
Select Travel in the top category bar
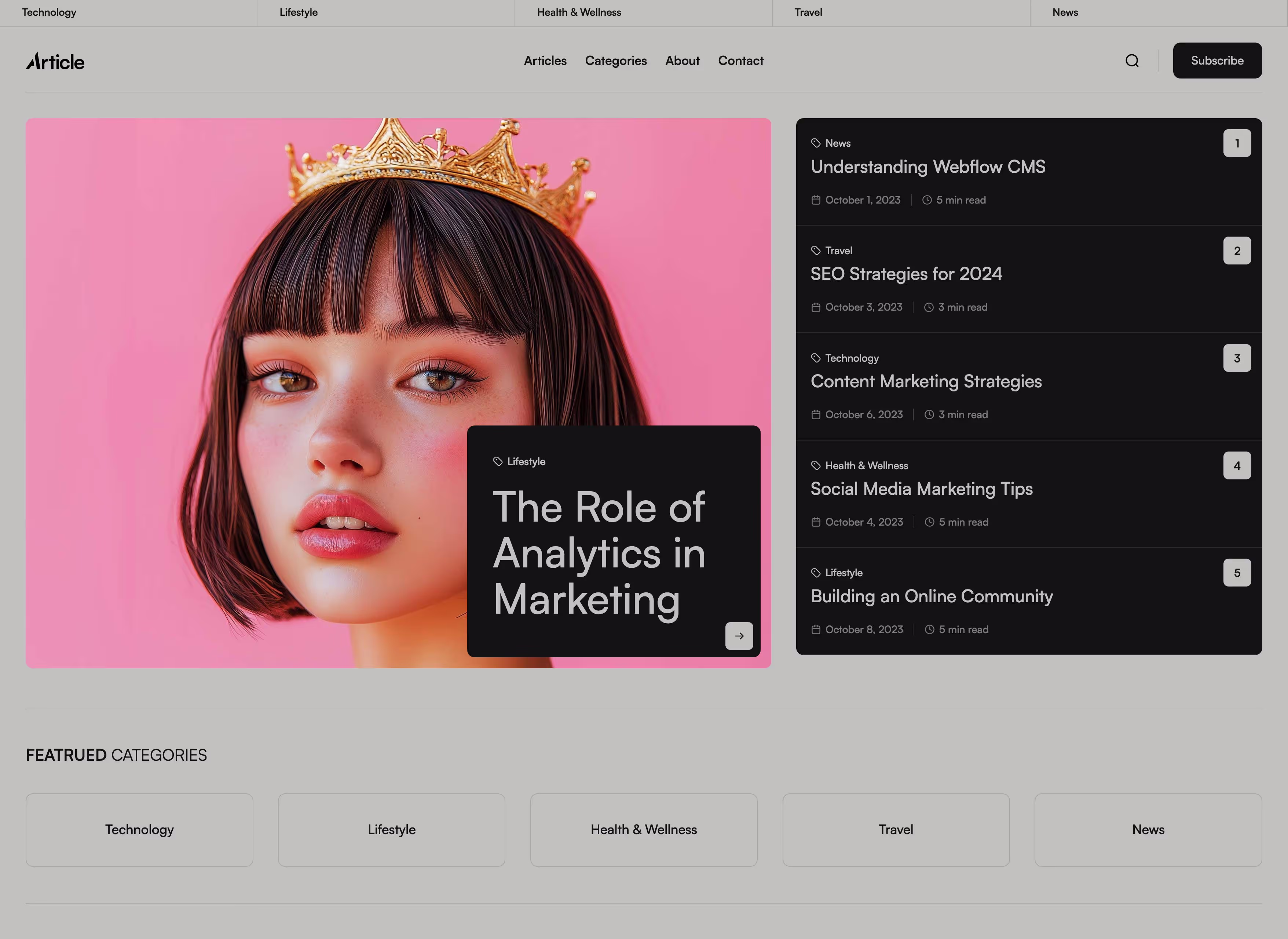click(x=808, y=12)
